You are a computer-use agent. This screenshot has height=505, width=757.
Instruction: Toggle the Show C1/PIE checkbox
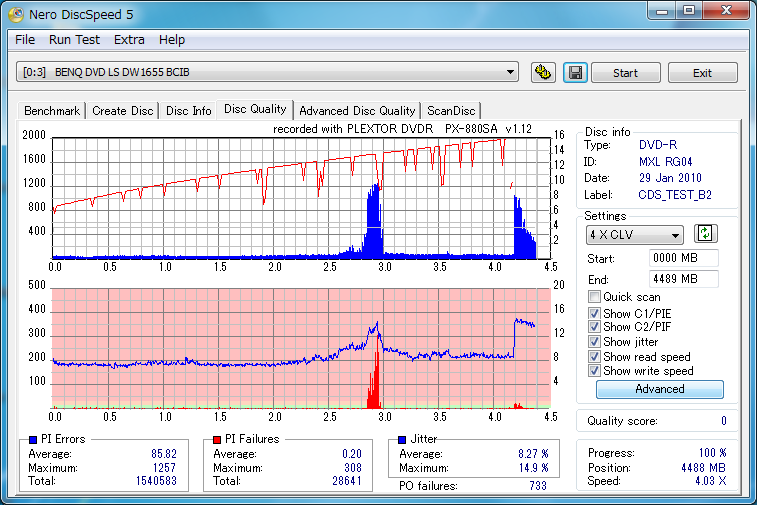click(x=595, y=314)
